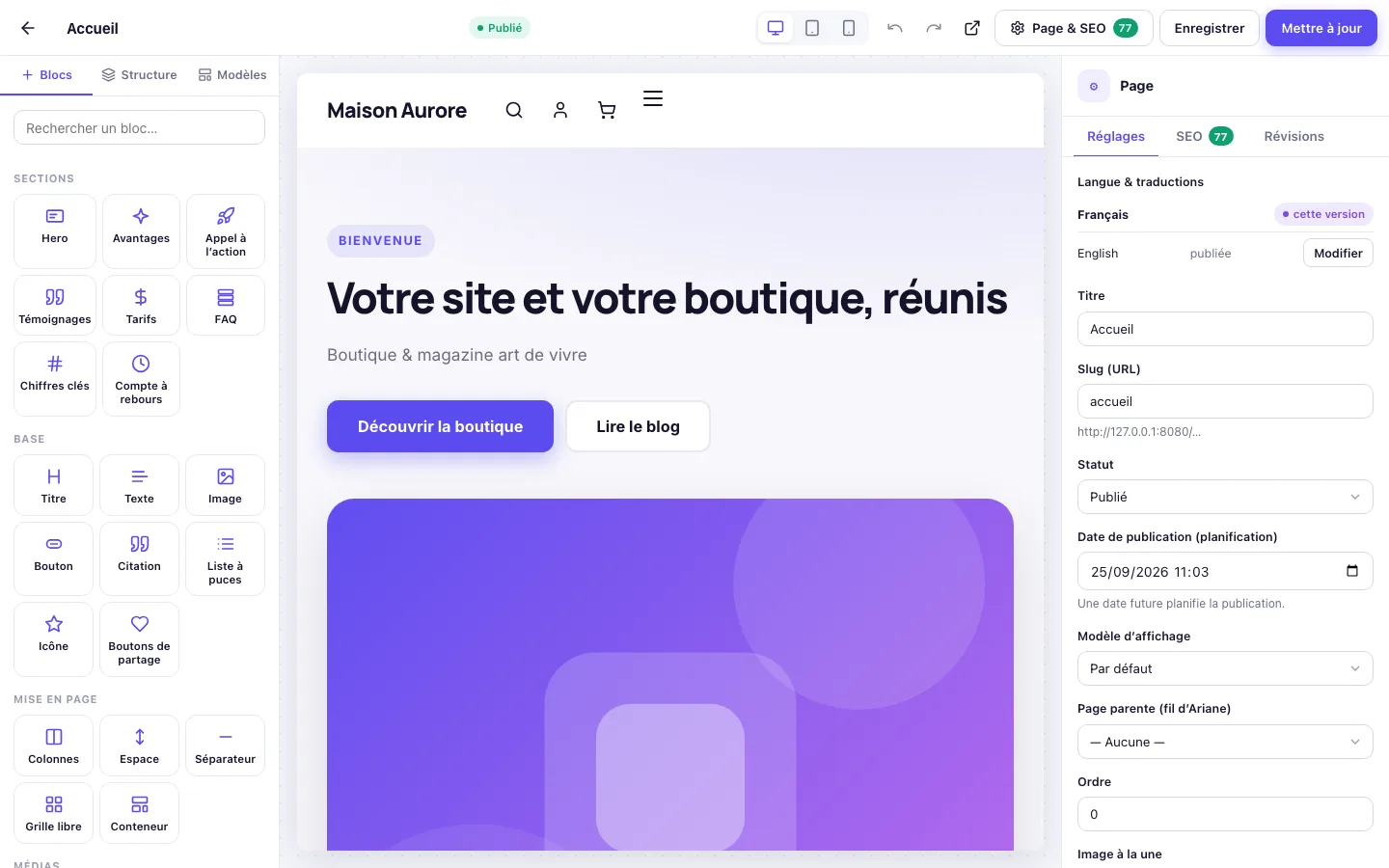Go back using the arrow icon
Viewport: 1389px width, 868px height.
pos(28,28)
